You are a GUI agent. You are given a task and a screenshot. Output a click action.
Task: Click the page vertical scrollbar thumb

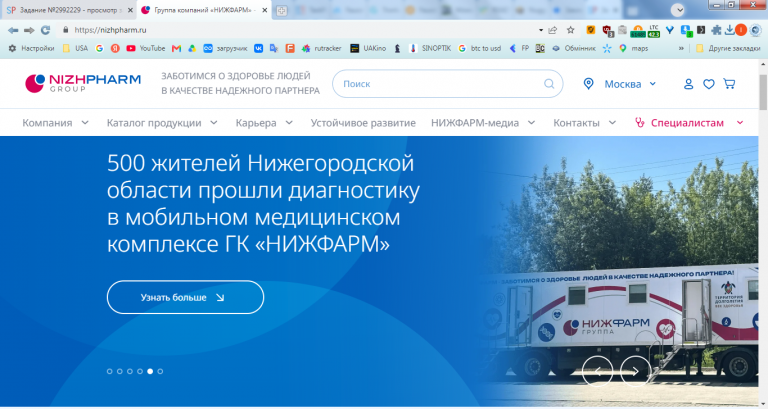click(x=763, y=92)
